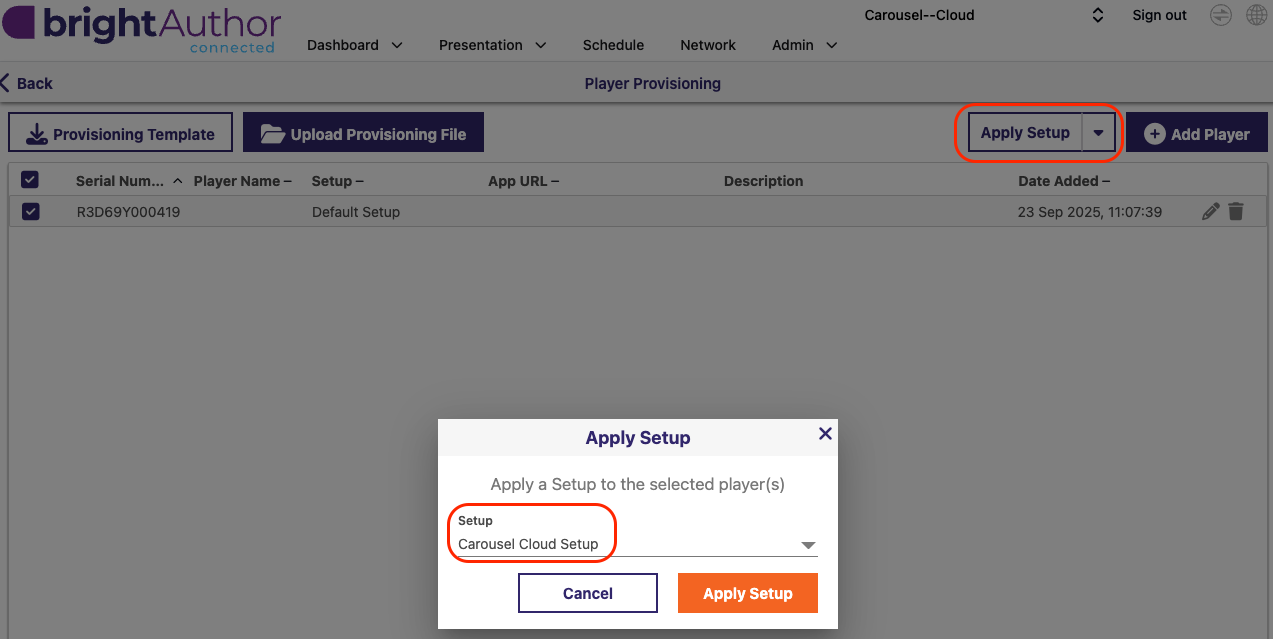Delete player R3D69Y000419 with trash icon

click(x=1236, y=211)
